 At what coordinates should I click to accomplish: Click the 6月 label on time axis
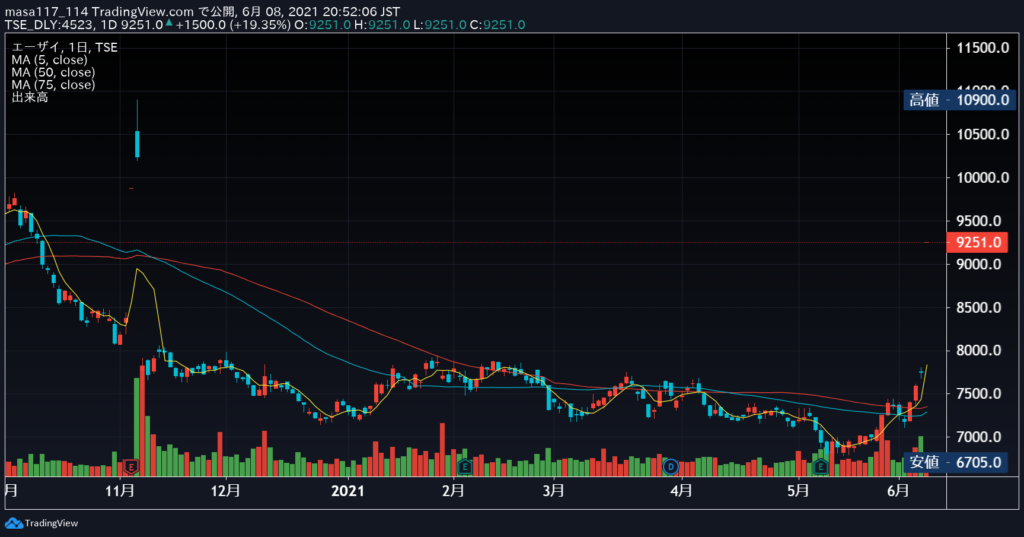[899, 490]
